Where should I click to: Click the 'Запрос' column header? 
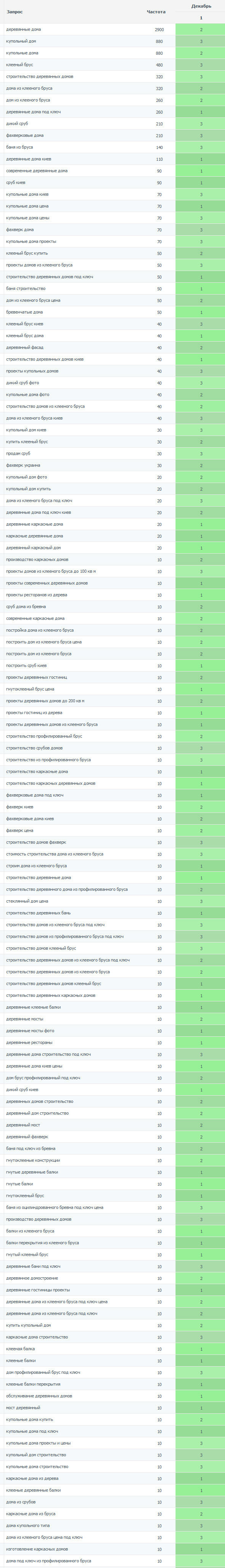point(14,11)
